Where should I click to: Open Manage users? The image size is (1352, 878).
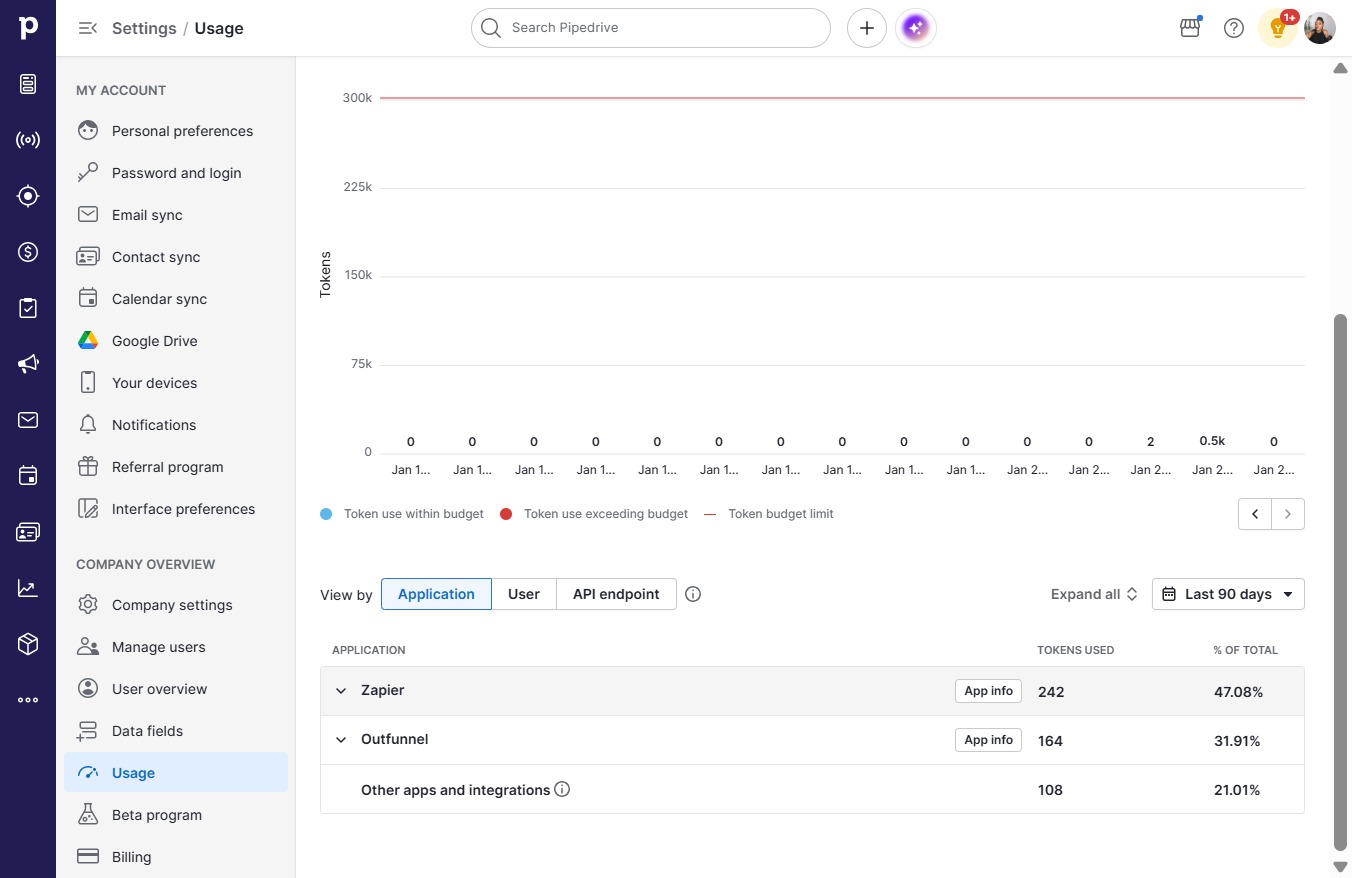click(176, 647)
